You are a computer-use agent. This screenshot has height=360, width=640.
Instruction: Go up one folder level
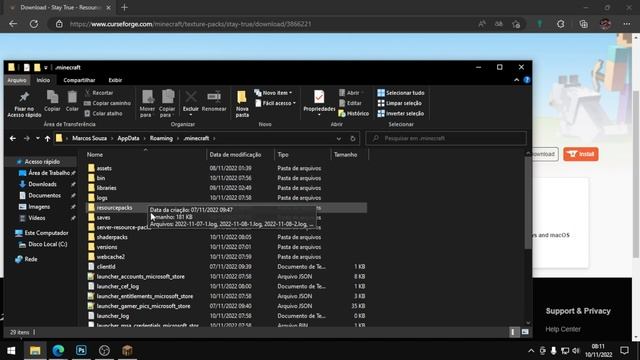point(47,138)
